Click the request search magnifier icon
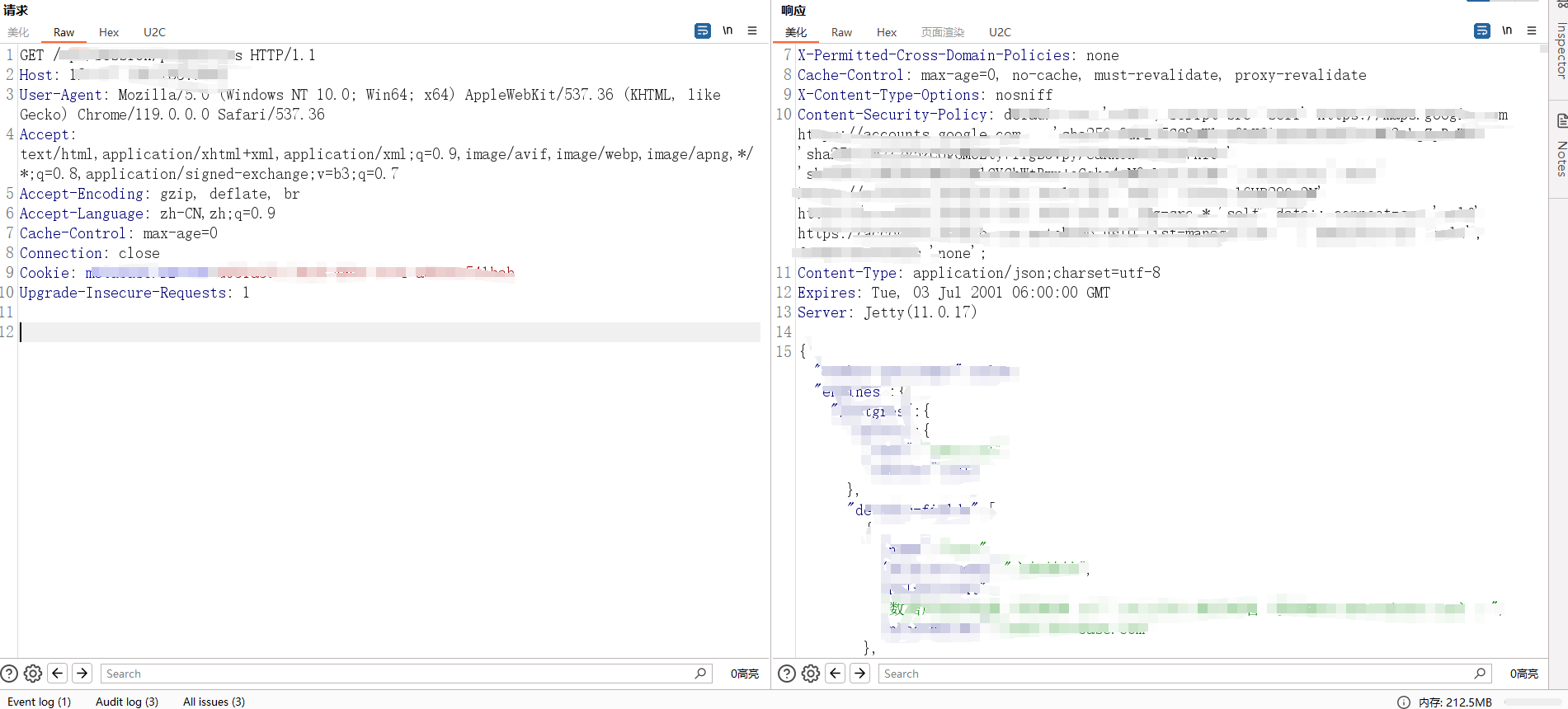Image resolution: width=1568 pixels, height=709 pixels. click(x=700, y=674)
